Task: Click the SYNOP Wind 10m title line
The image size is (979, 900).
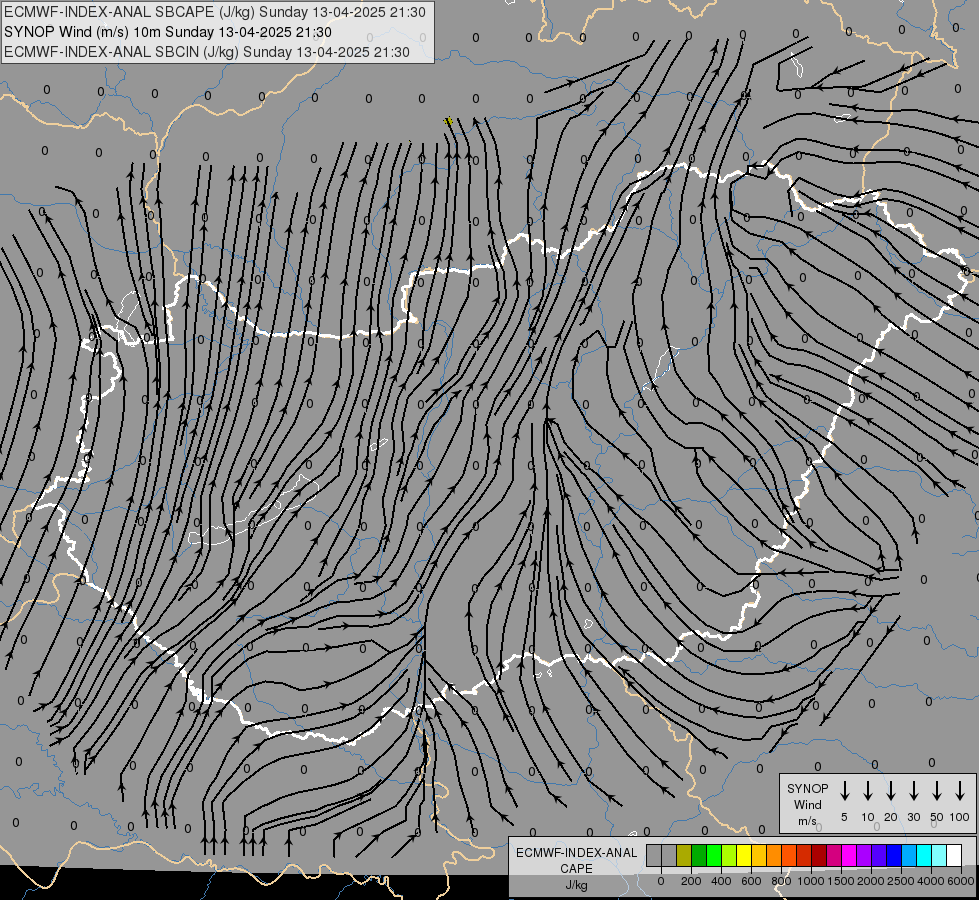Action: pos(167,32)
